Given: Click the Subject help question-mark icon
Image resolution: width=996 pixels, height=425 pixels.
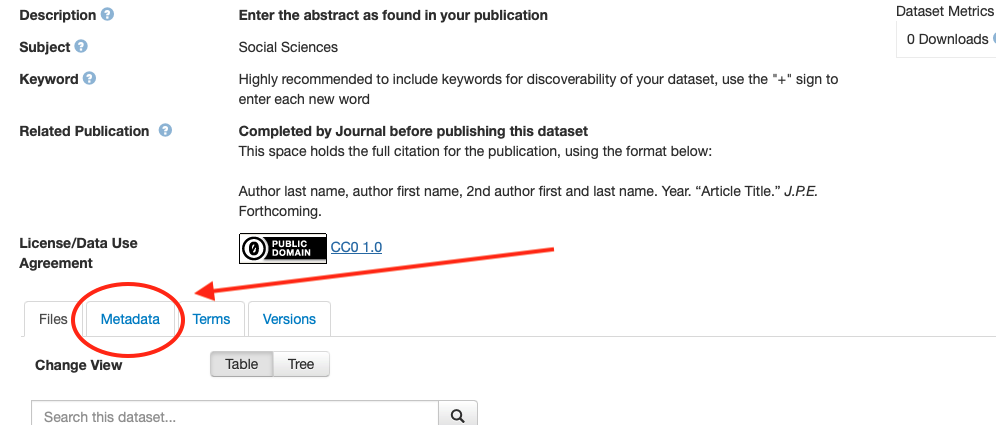Looking at the screenshot, I should (x=81, y=46).
